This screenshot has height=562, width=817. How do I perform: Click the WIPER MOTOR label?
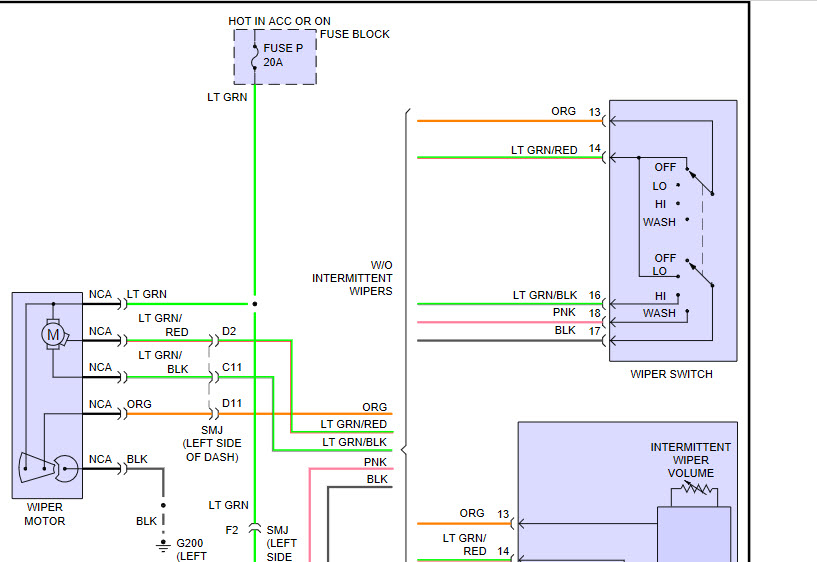45,514
